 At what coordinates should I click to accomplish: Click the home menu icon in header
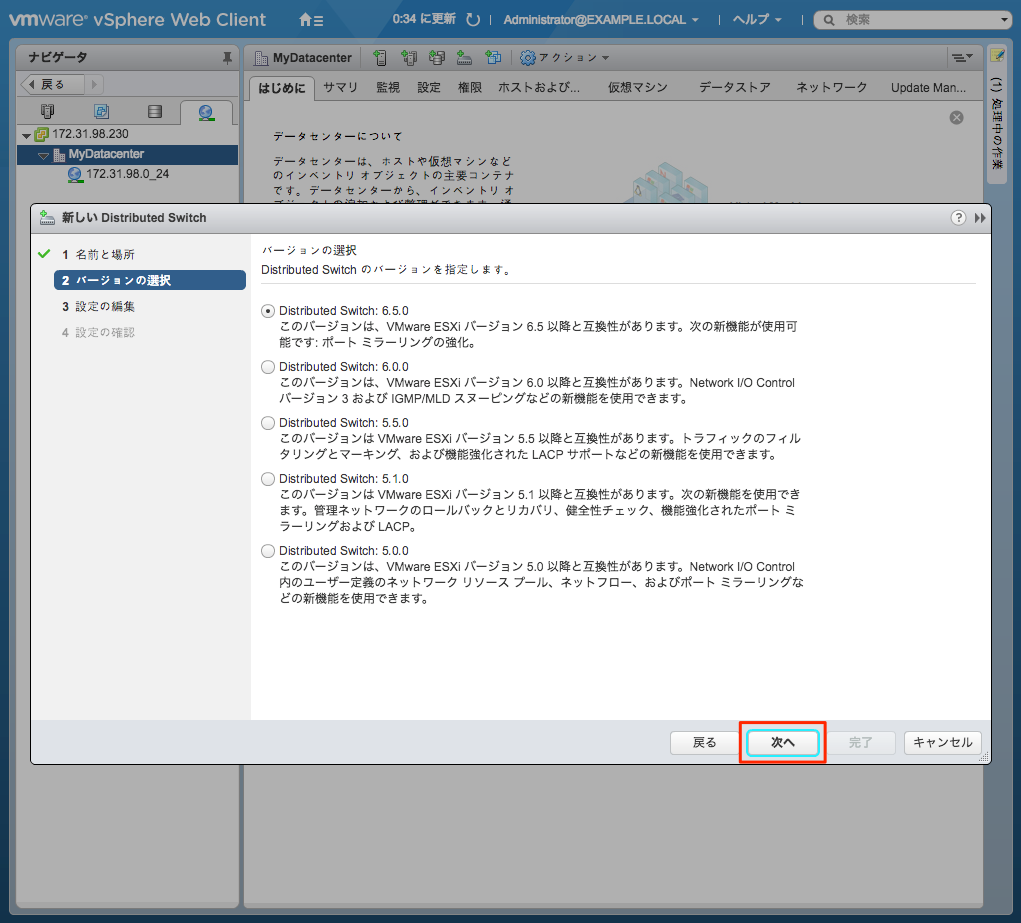pyautogui.click(x=311, y=20)
